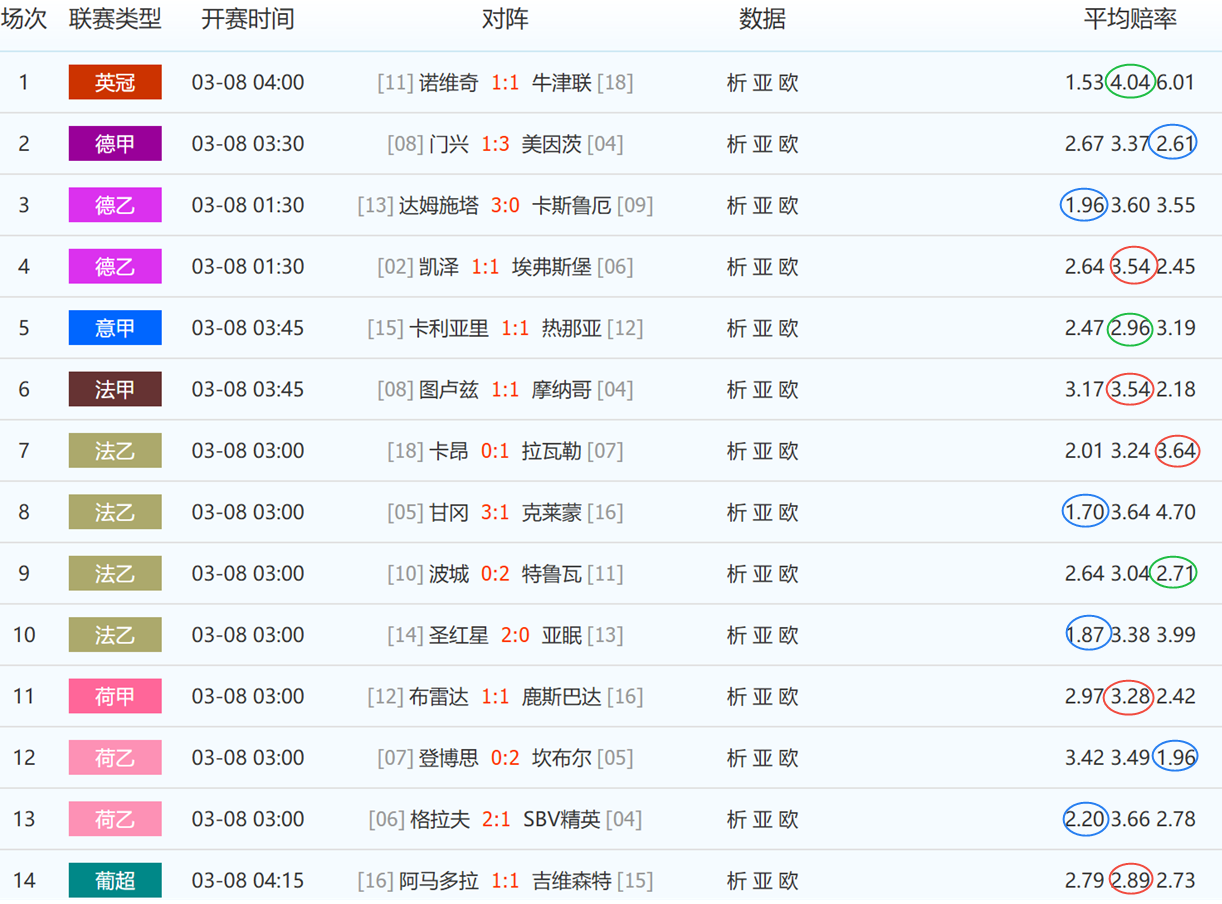The image size is (1222, 904).
Task: Click score 1:3 for 门兴 vs 美因茨
Action: click(495, 144)
